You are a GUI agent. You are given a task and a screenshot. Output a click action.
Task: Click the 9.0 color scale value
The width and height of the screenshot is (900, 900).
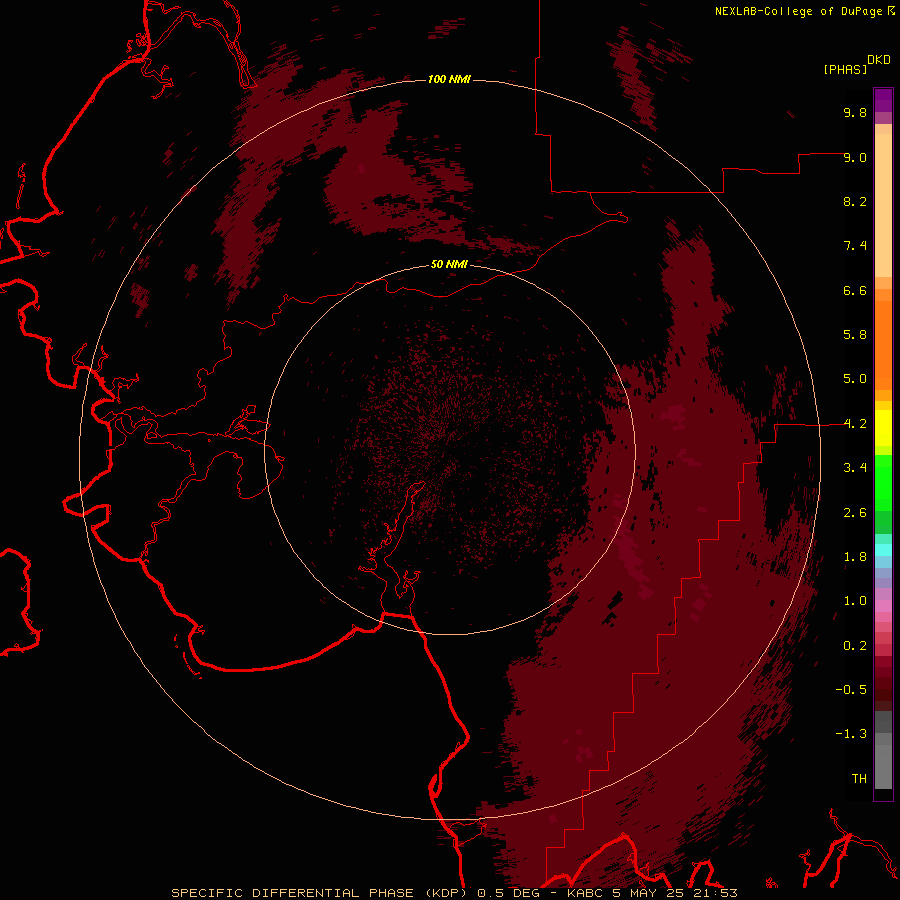click(855, 157)
